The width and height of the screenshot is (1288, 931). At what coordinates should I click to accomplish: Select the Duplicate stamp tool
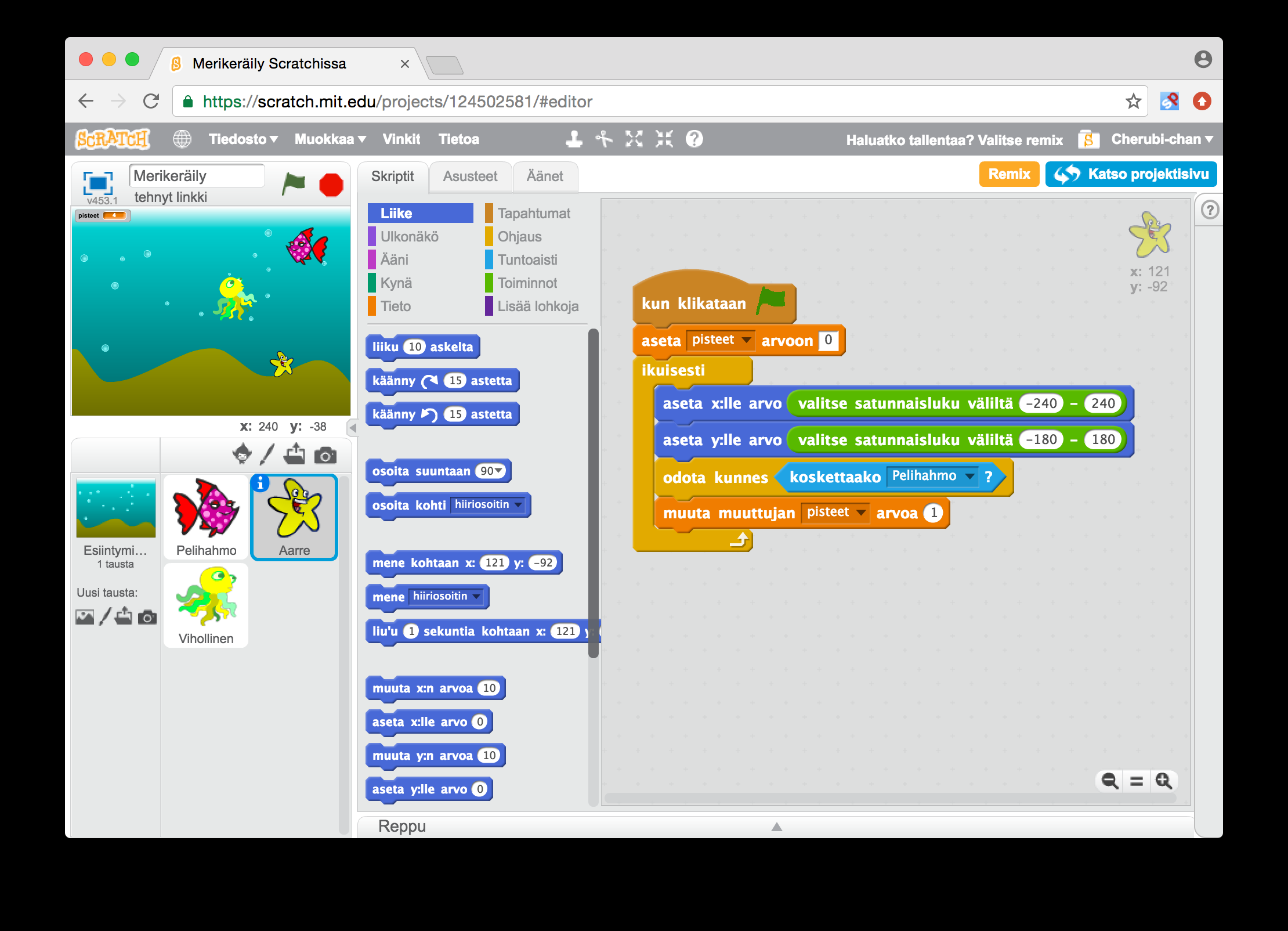click(574, 139)
